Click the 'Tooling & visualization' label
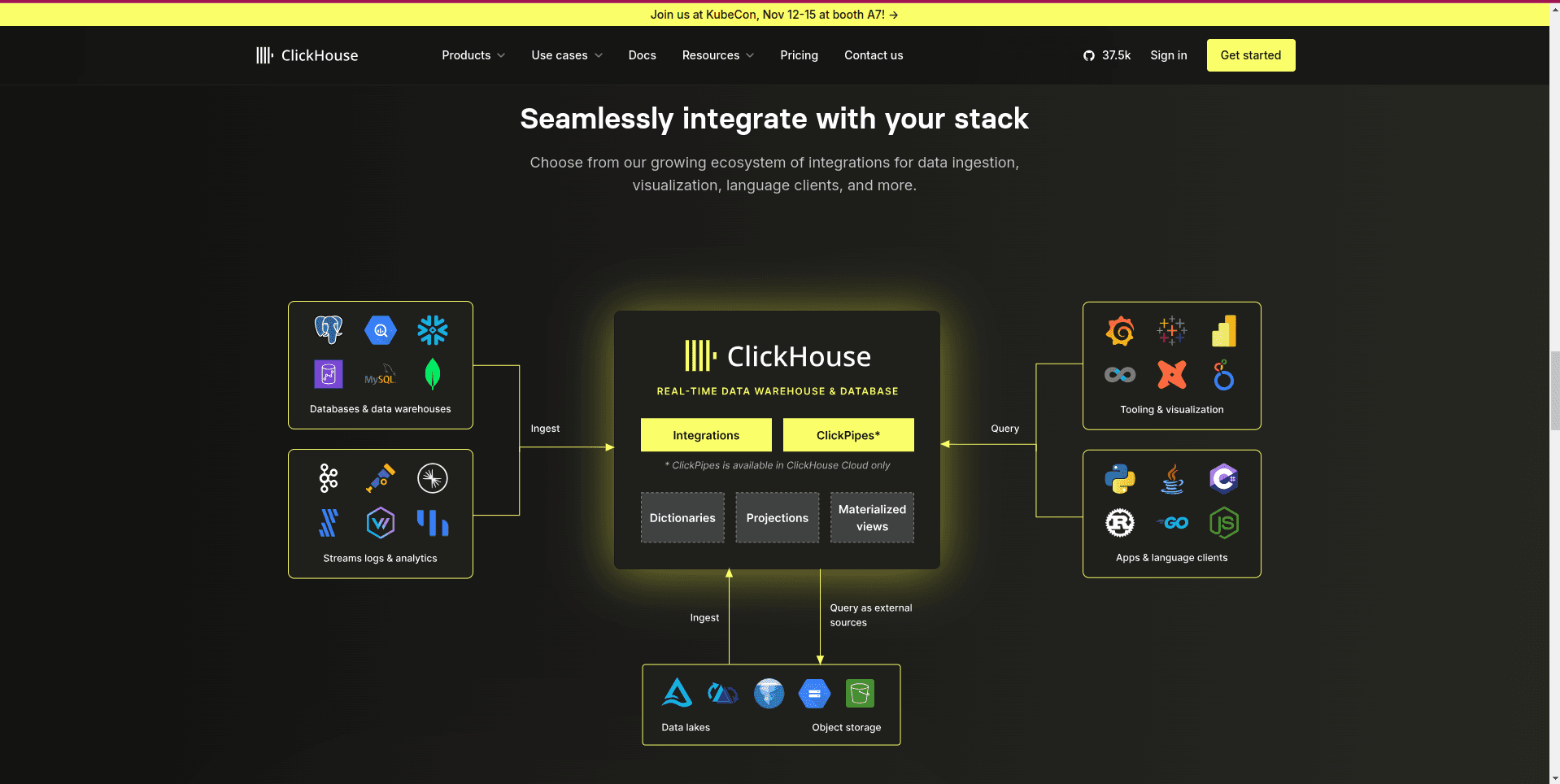The height and width of the screenshot is (784, 1560). coord(1171,410)
